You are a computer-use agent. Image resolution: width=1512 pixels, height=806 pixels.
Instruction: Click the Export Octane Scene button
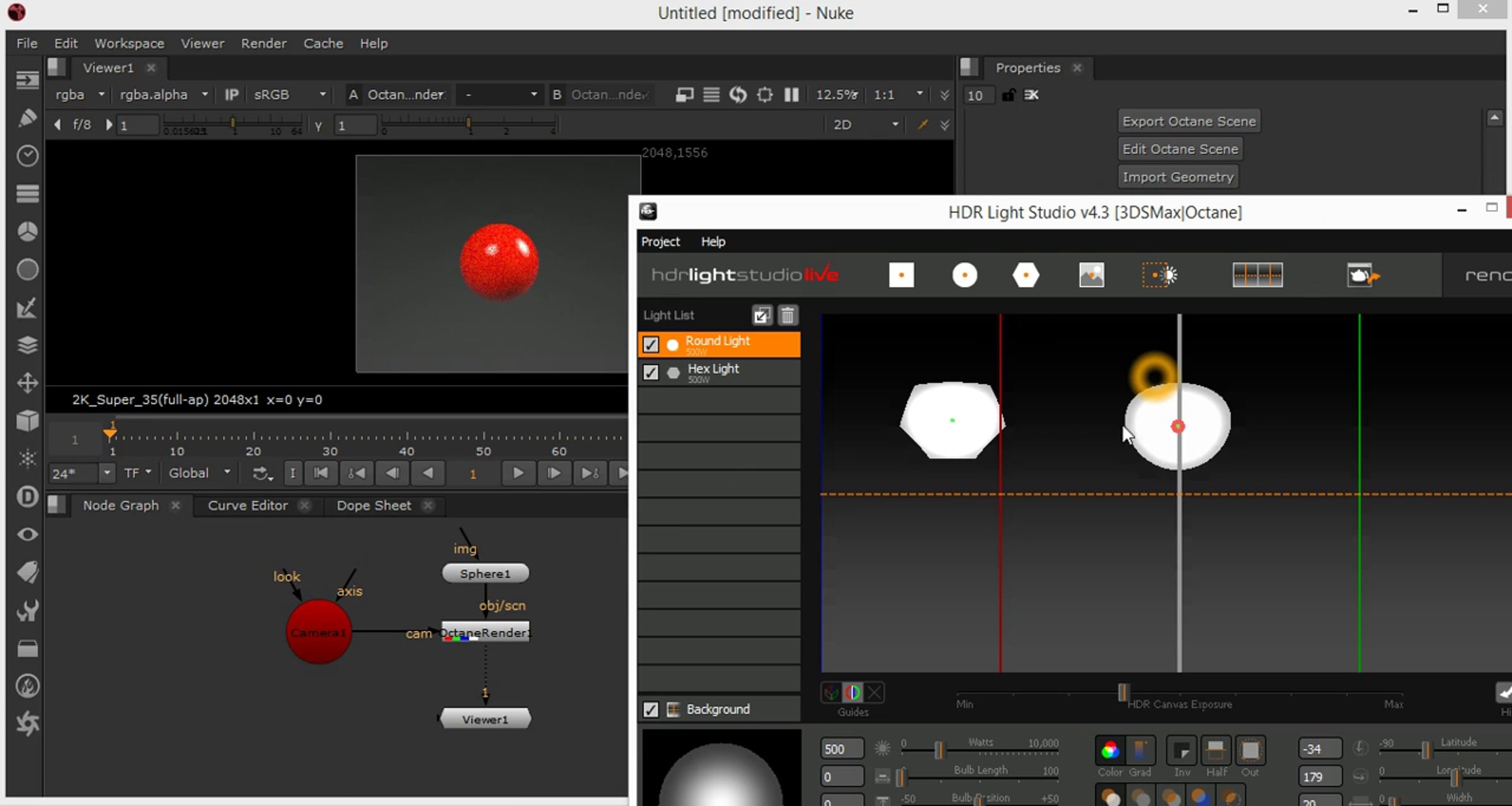coord(1189,122)
